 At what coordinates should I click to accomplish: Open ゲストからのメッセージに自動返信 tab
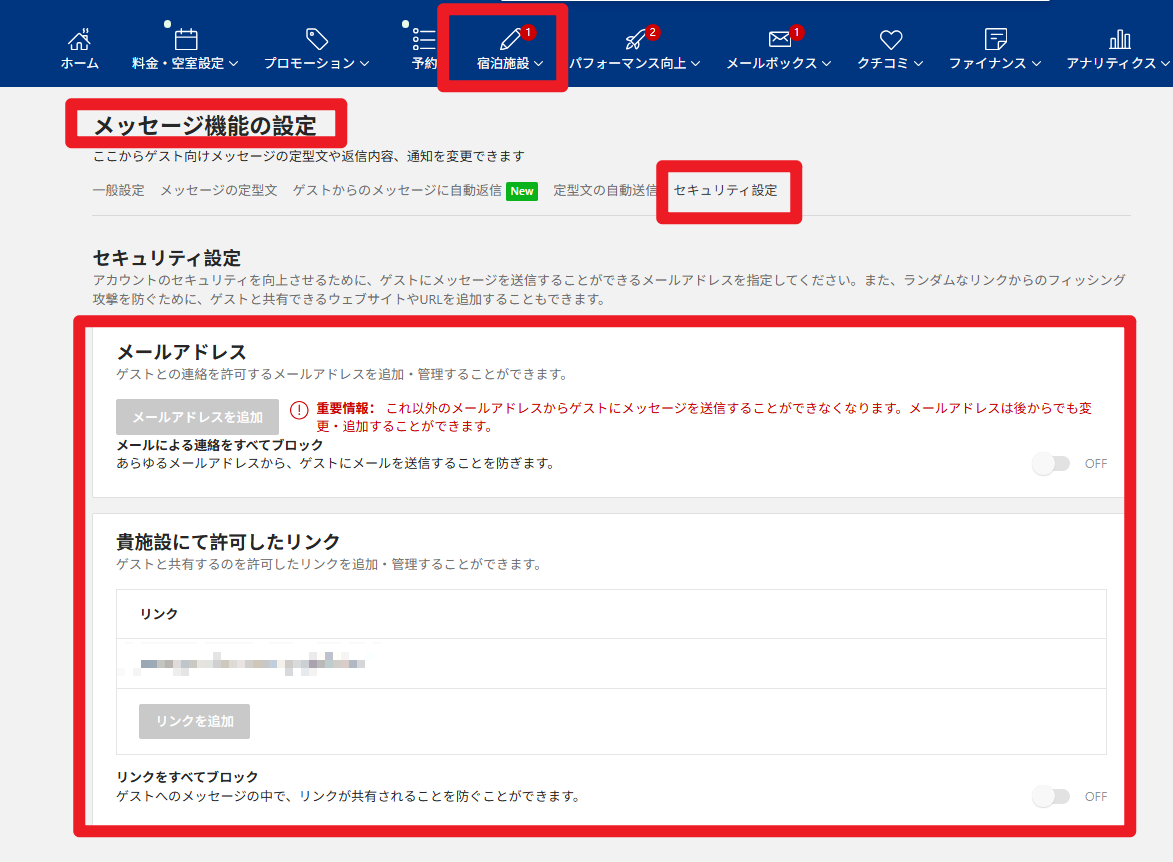pyautogui.click(x=397, y=191)
